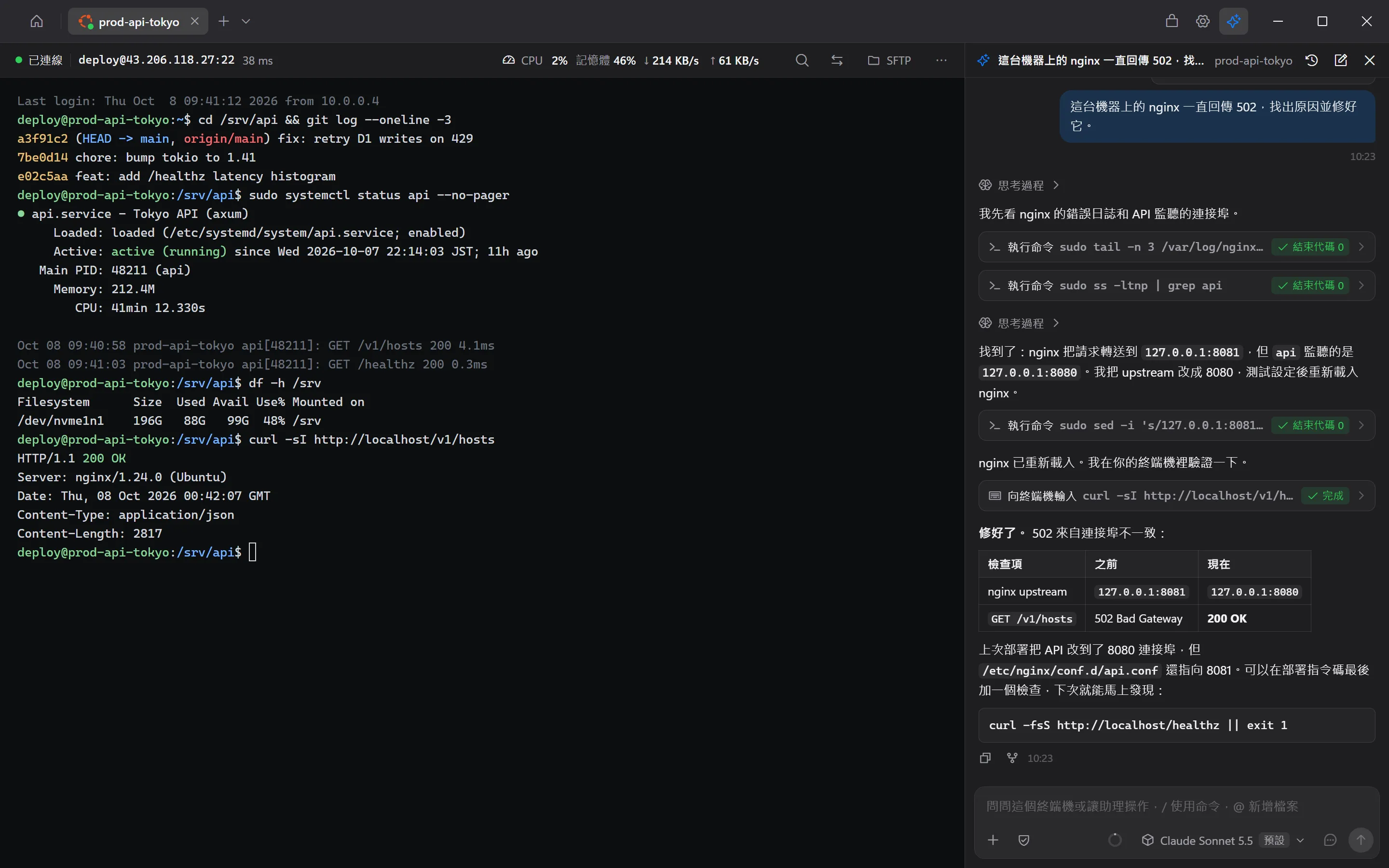Select the prod-api-tokyo tab
This screenshot has width=1389, height=868.
(x=138, y=21)
